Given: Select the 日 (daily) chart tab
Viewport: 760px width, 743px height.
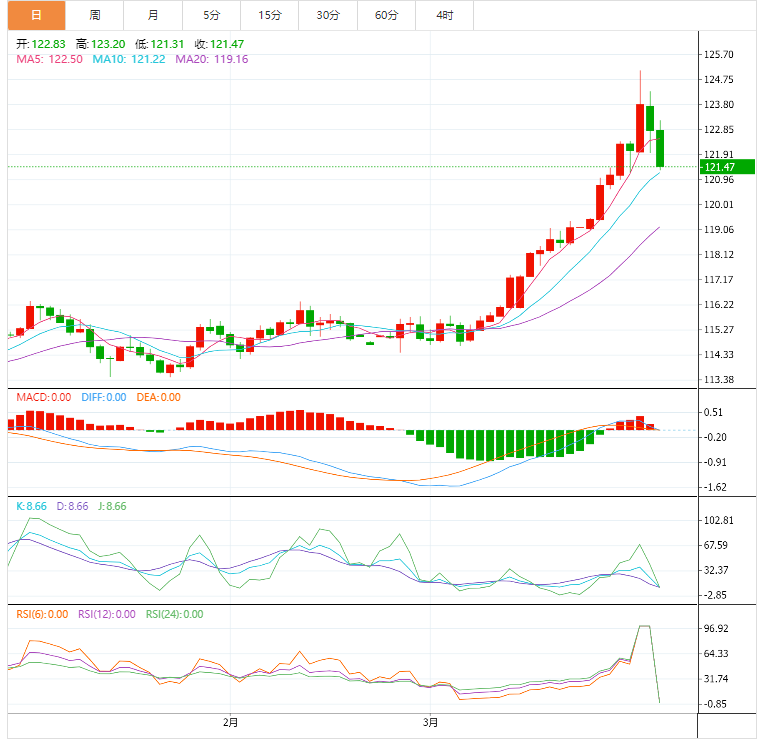Looking at the screenshot, I should pyautogui.click(x=36, y=15).
